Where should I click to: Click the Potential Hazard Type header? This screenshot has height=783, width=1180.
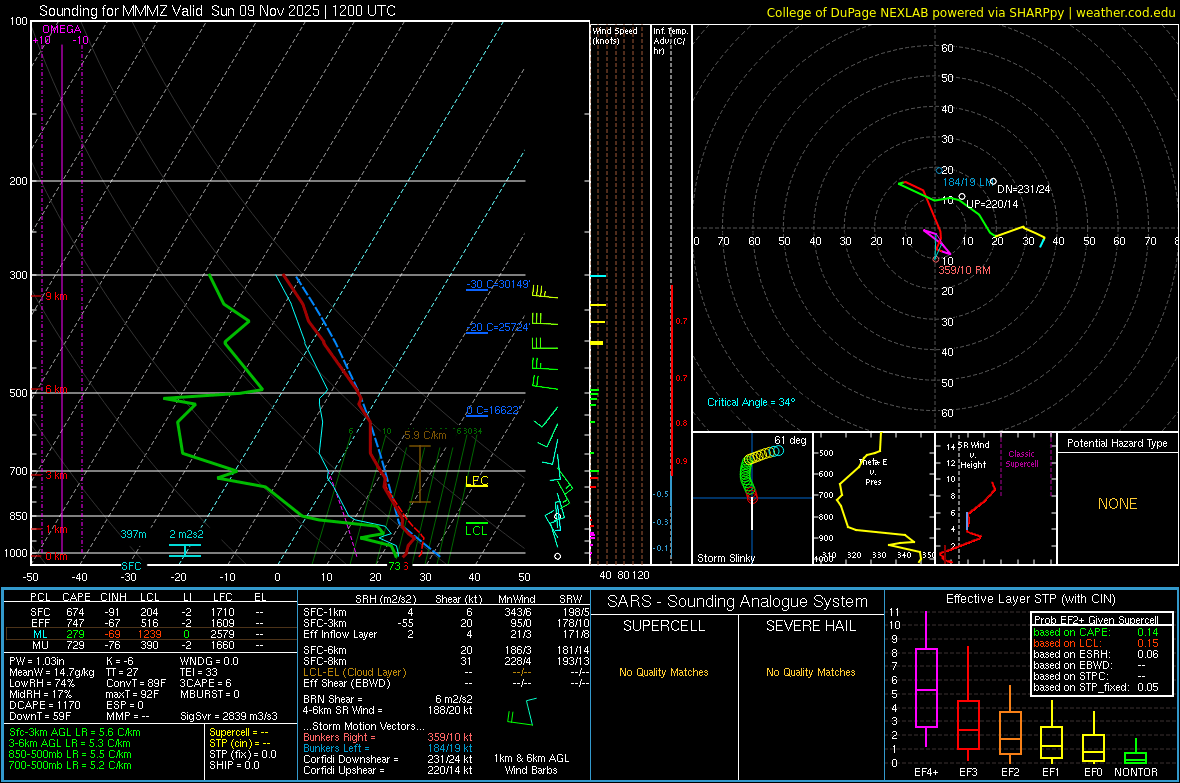[x=1117, y=443]
